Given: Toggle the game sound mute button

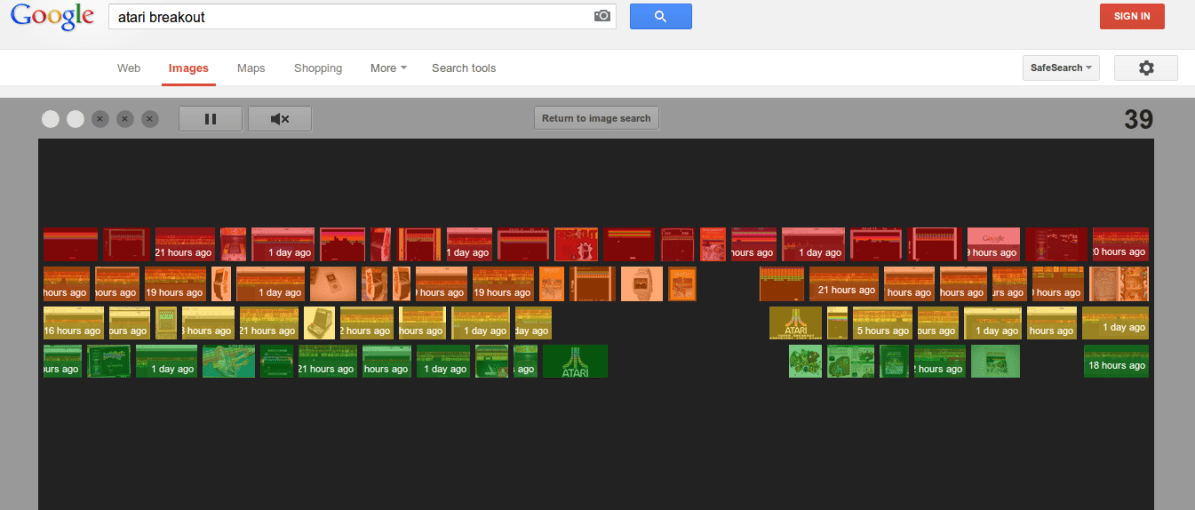Looking at the screenshot, I should pos(280,119).
